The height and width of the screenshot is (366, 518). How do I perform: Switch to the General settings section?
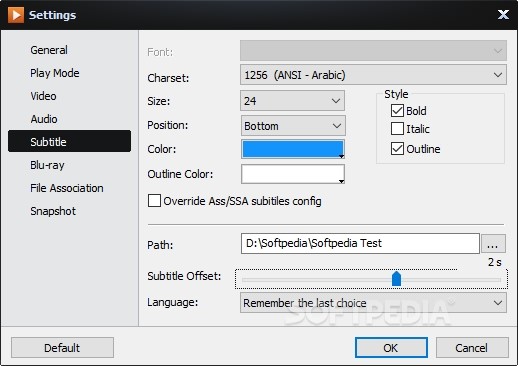tap(49, 50)
